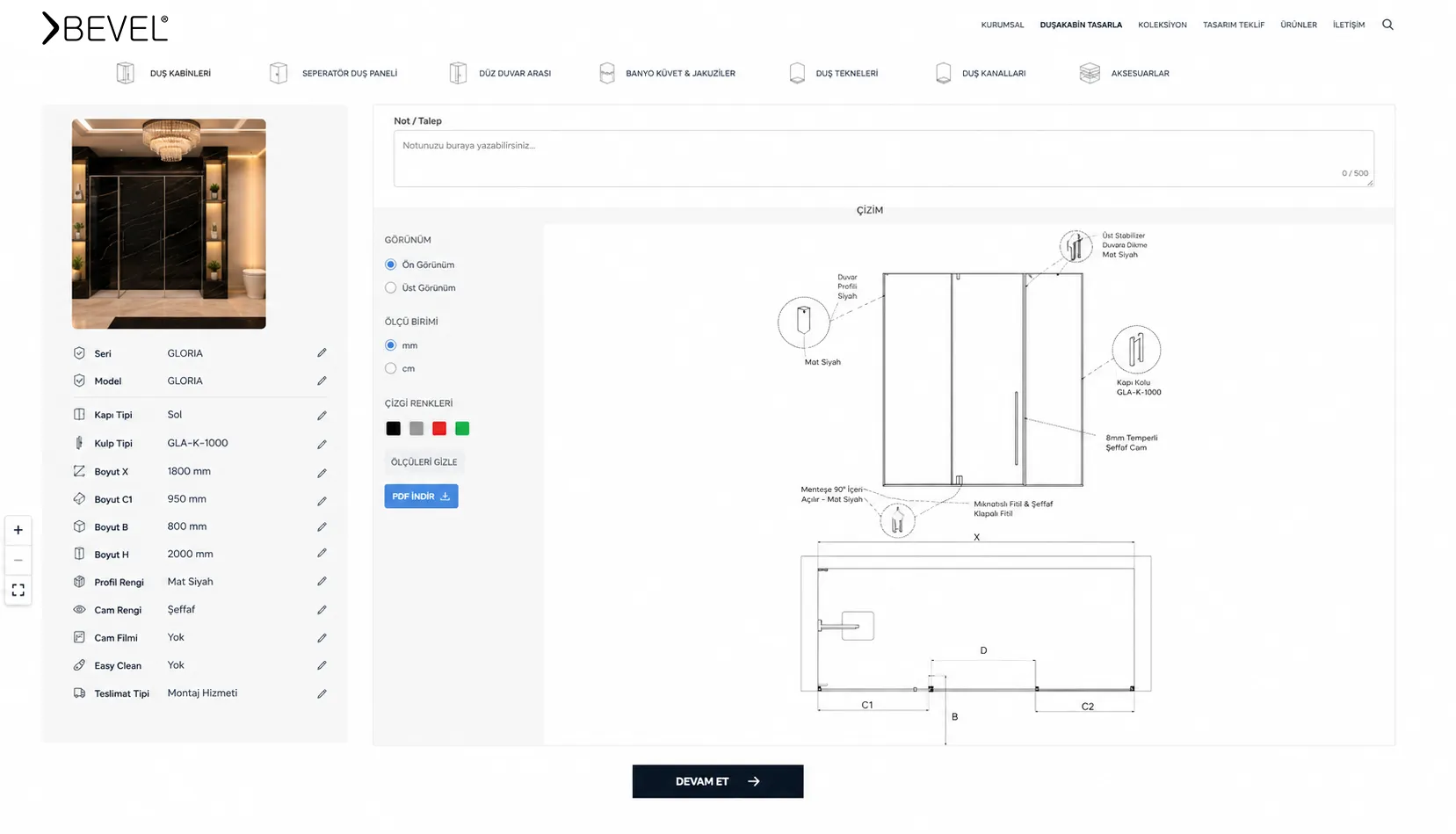Edit the Teslimat Tipi pencil icon
The width and height of the screenshot is (1456, 834).
pos(322,693)
